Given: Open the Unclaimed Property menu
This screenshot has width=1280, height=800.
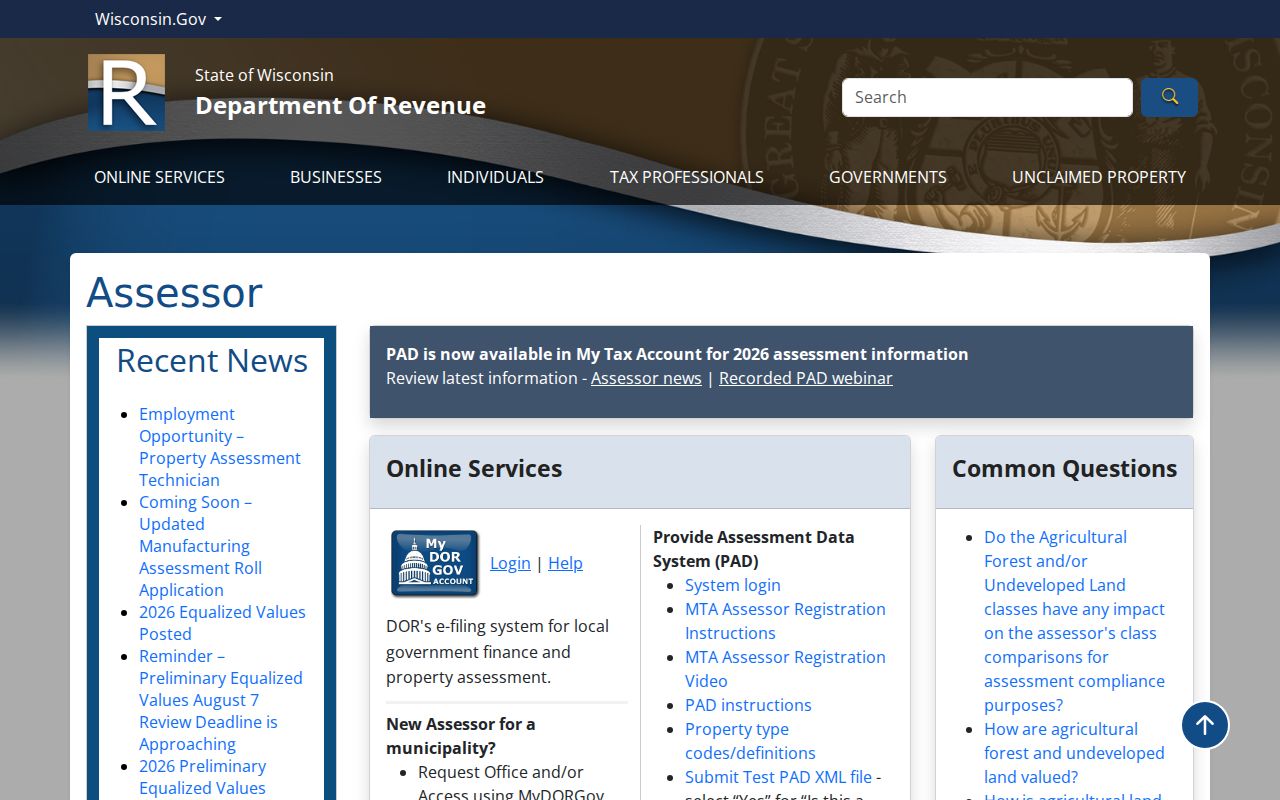Looking at the screenshot, I should click(1099, 177).
